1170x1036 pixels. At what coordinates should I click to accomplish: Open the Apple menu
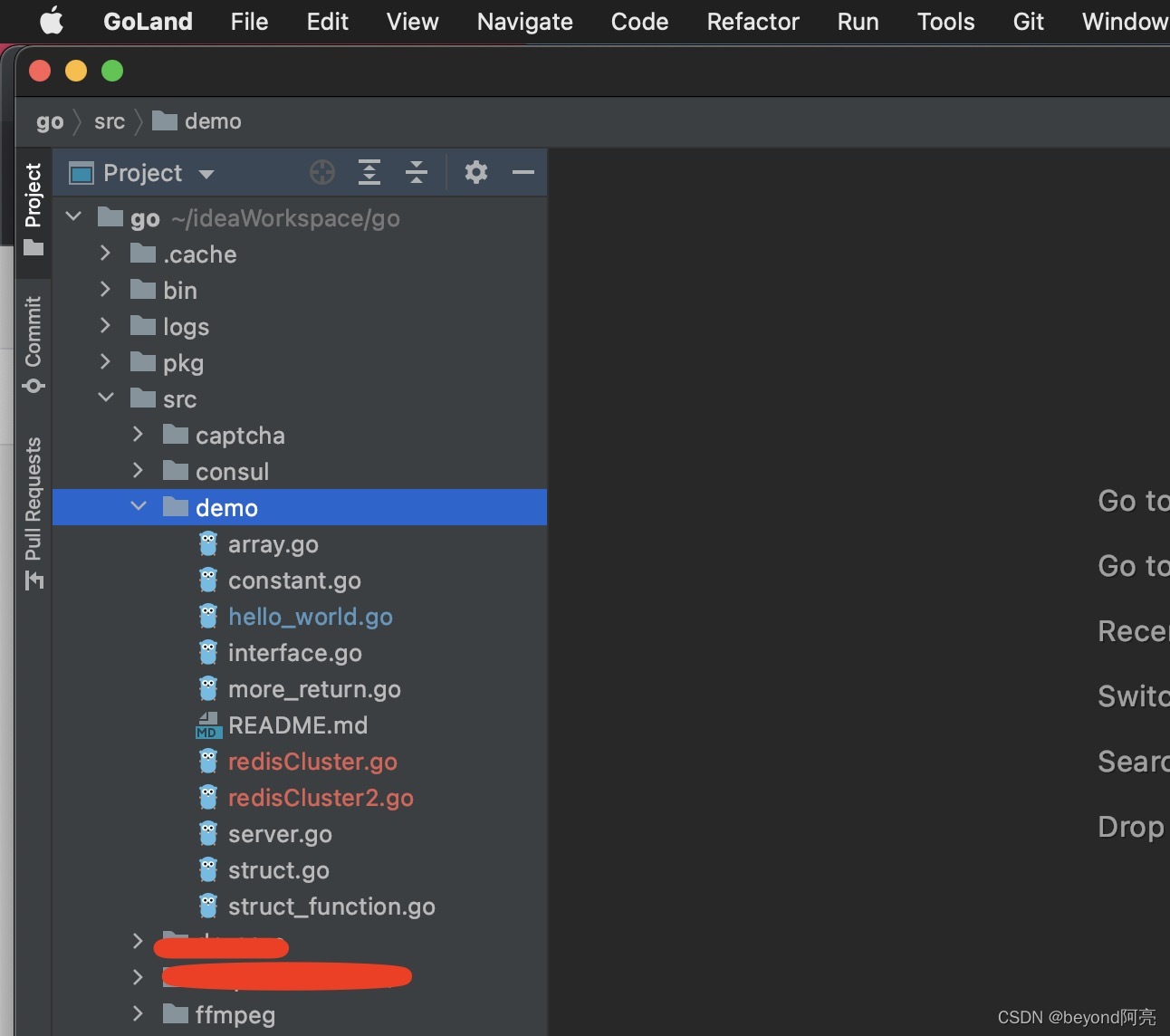(x=52, y=21)
